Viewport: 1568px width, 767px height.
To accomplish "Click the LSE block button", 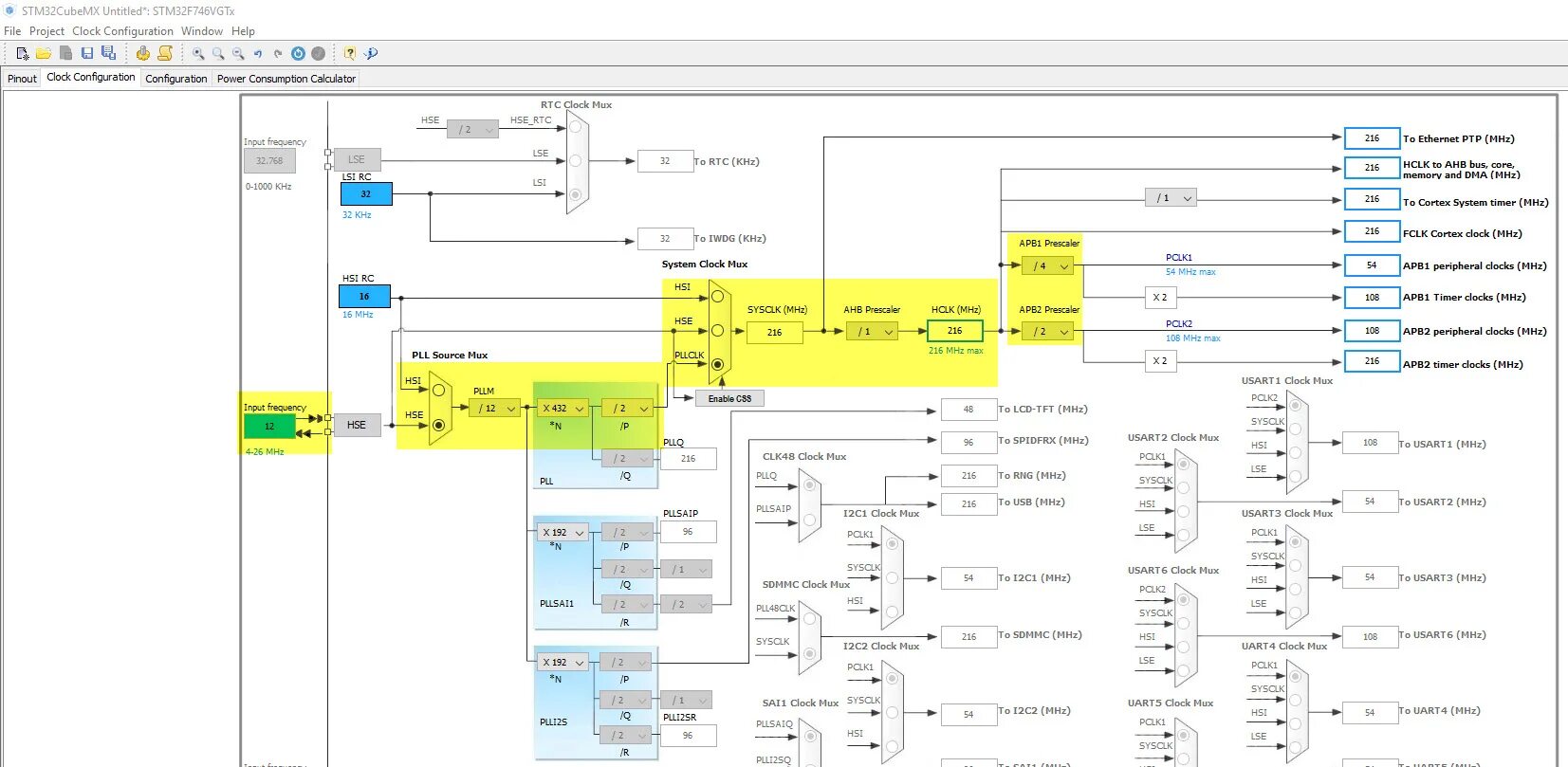I will coord(357,159).
